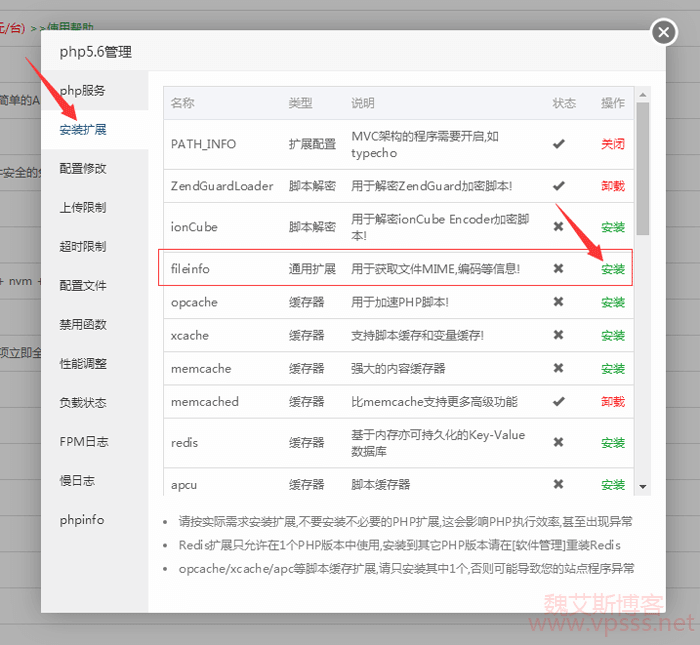Install the fileinfo extension
The height and width of the screenshot is (645, 700).
click(613, 269)
